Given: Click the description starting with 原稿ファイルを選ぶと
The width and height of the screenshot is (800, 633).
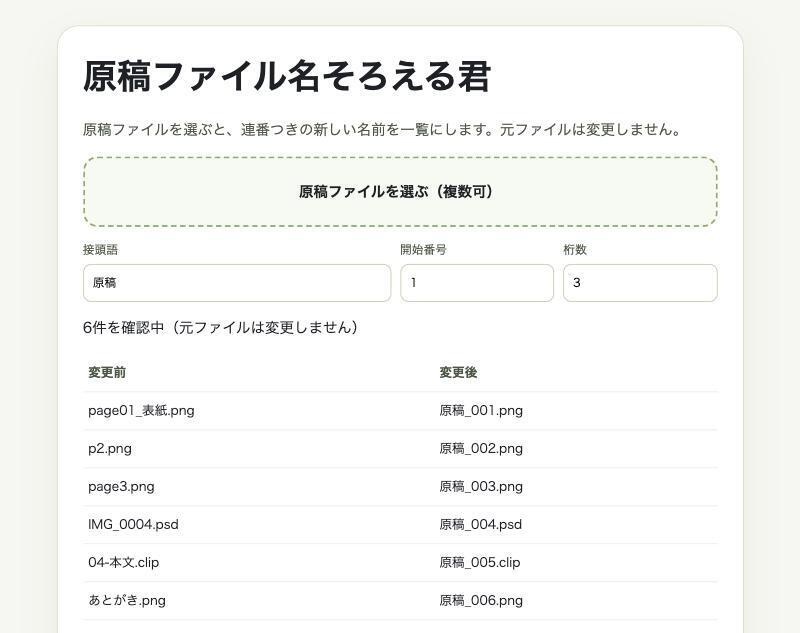Looking at the screenshot, I should click(x=382, y=130).
